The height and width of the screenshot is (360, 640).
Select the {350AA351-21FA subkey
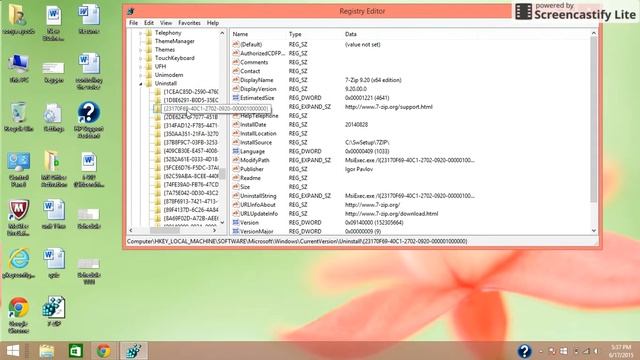pos(191,134)
